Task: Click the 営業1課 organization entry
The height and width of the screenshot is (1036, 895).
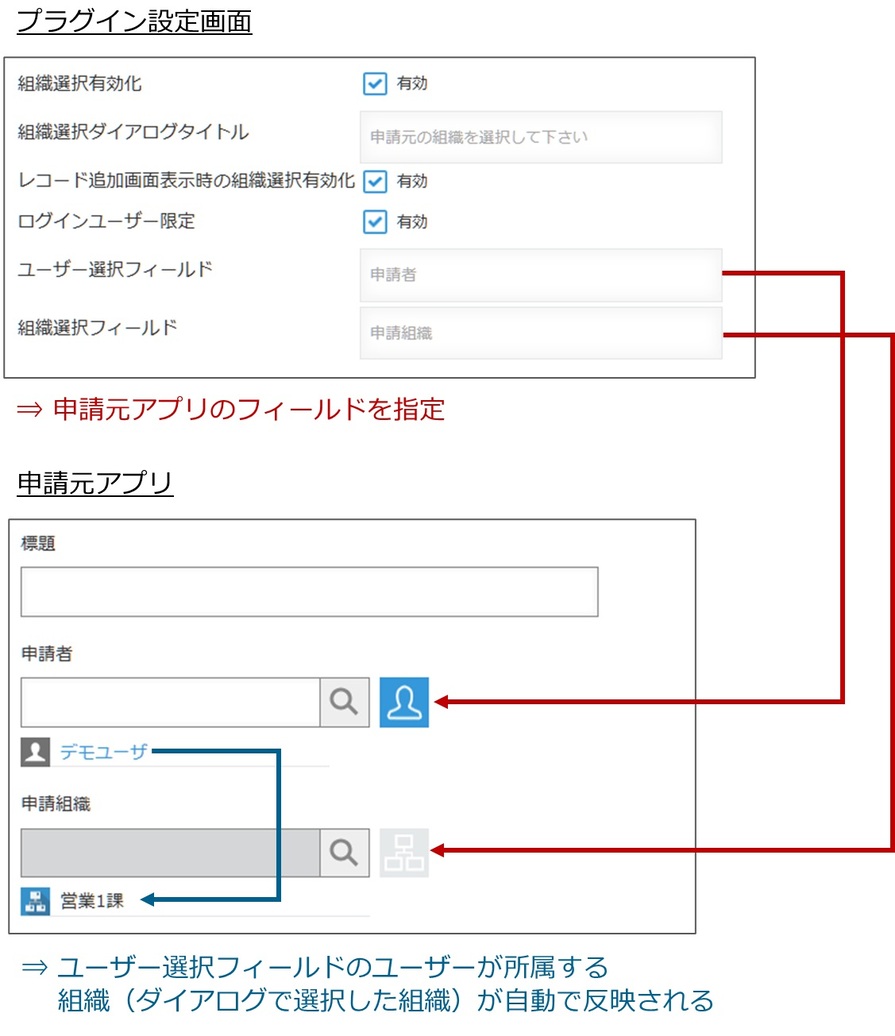Action: point(91,901)
